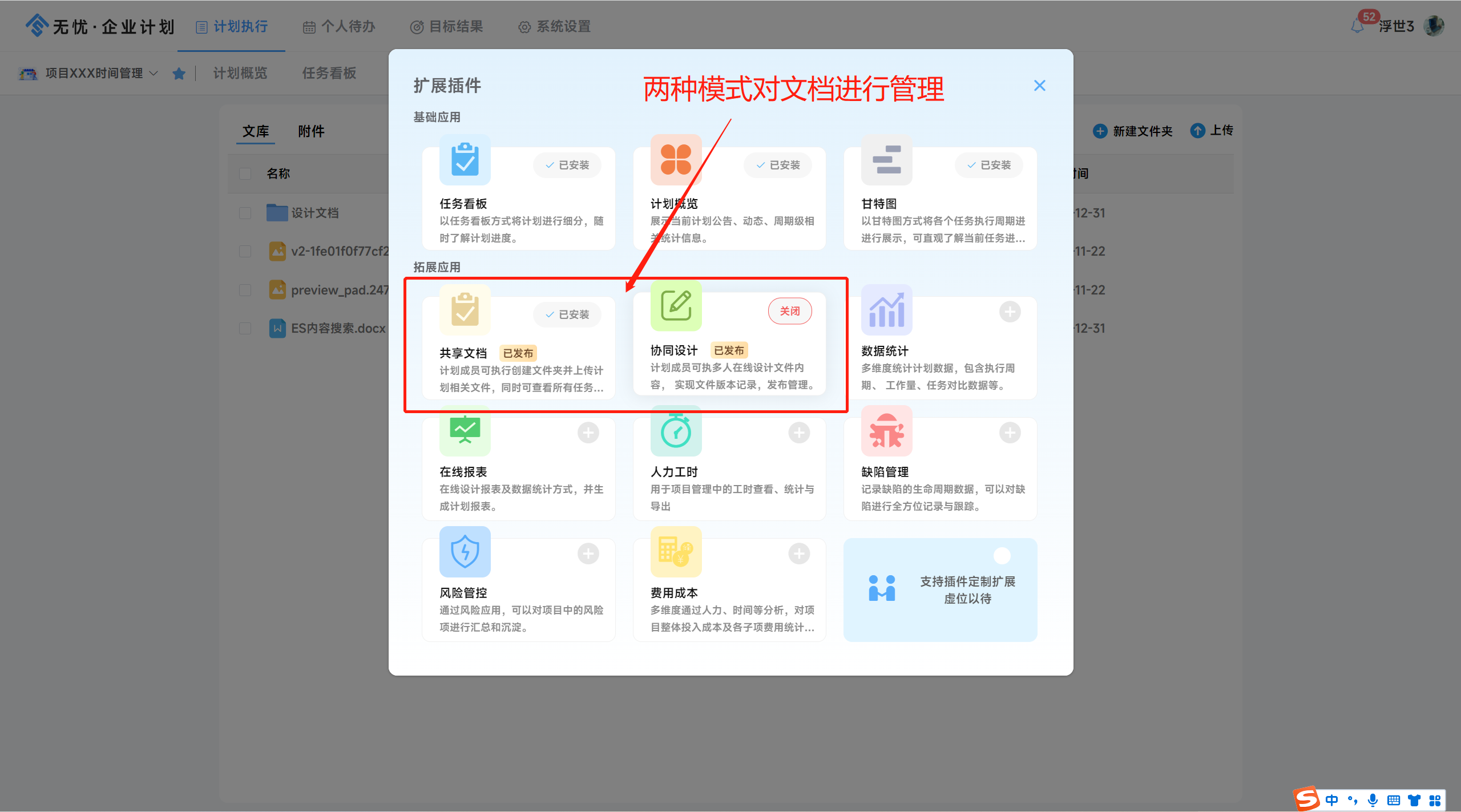
Task: Click the 数据统计 plugin chart icon
Action: [x=886, y=310]
